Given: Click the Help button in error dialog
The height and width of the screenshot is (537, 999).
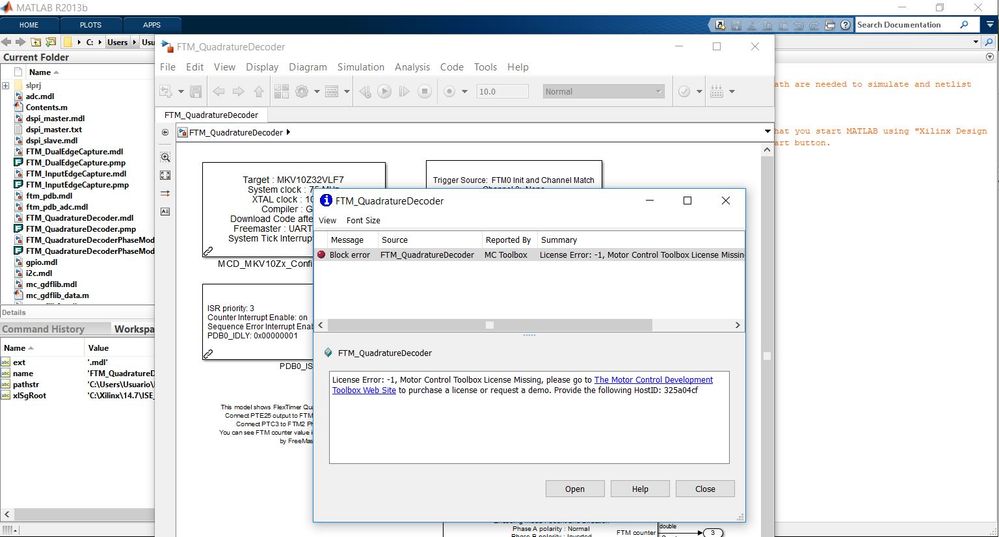Looking at the screenshot, I should click(640, 489).
